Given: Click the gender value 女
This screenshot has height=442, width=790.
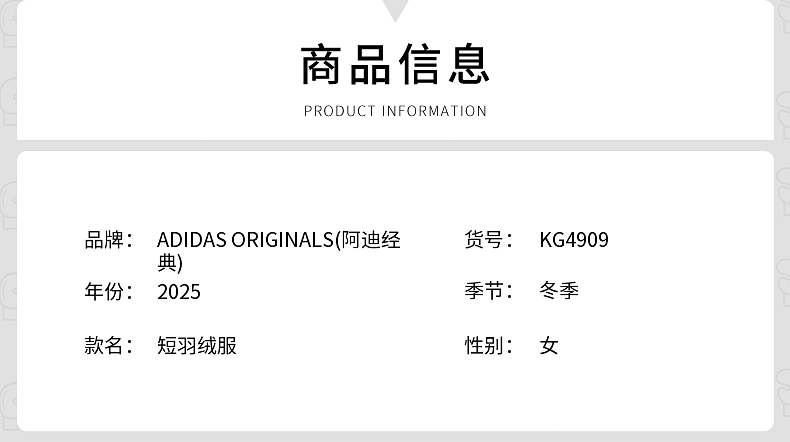Looking at the screenshot, I should [x=549, y=346].
